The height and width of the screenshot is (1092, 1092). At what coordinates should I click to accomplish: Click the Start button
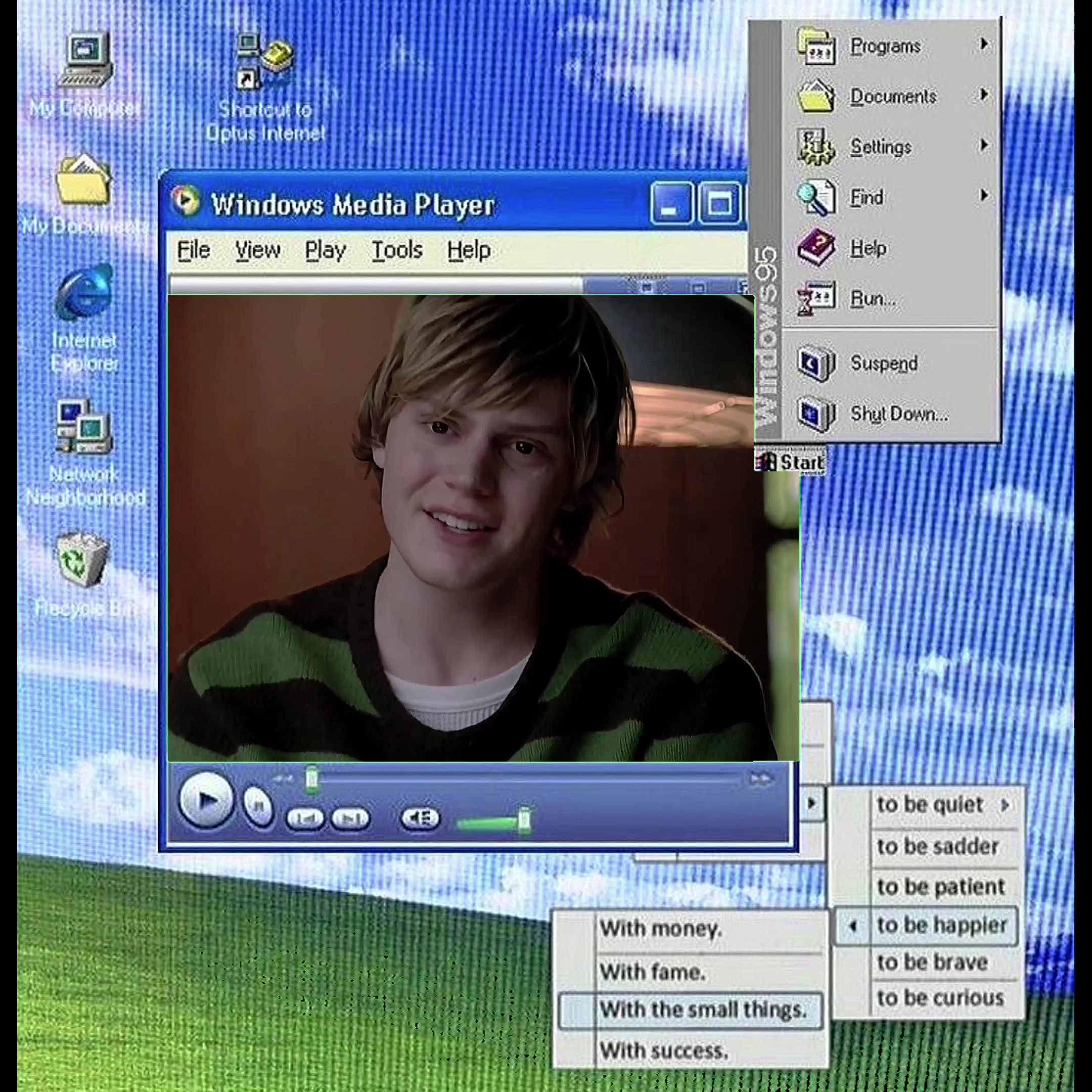[x=790, y=462]
